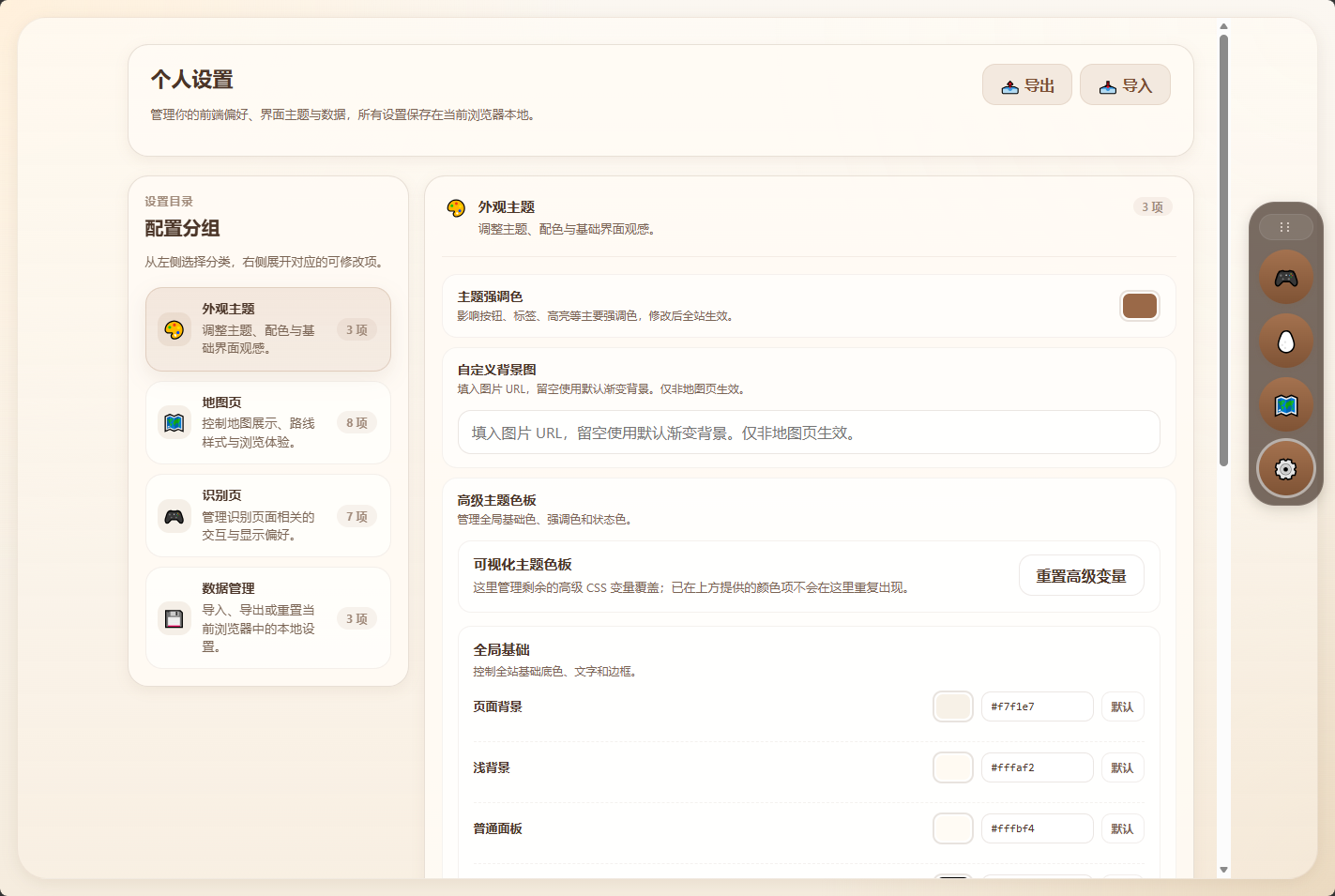This screenshot has height=896, width=1335.
Task: Click the #f7f1e7 hex input field
Action: pyautogui.click(x=1038, y=706)
